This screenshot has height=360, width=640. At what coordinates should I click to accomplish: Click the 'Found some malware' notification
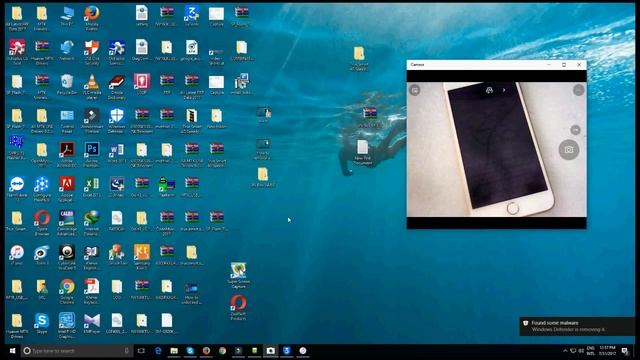pyautogui.click(x=577, y=326)
